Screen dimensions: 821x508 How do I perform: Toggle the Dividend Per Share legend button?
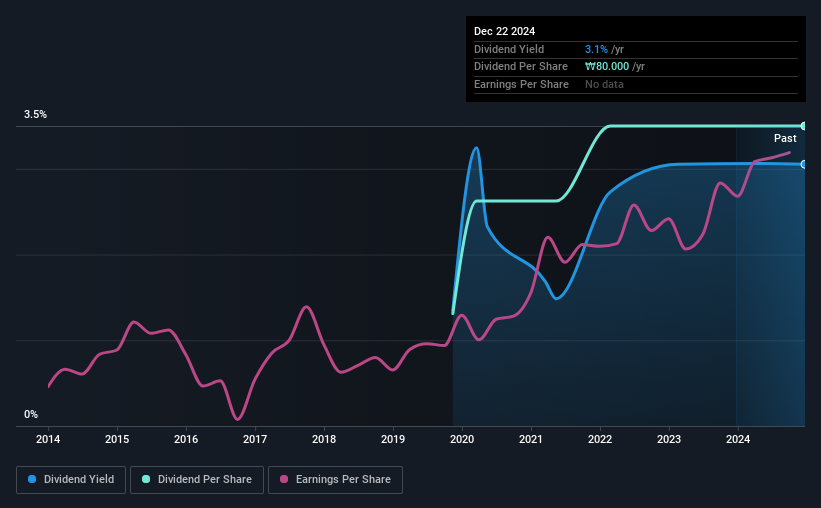[x=197, y=480]
